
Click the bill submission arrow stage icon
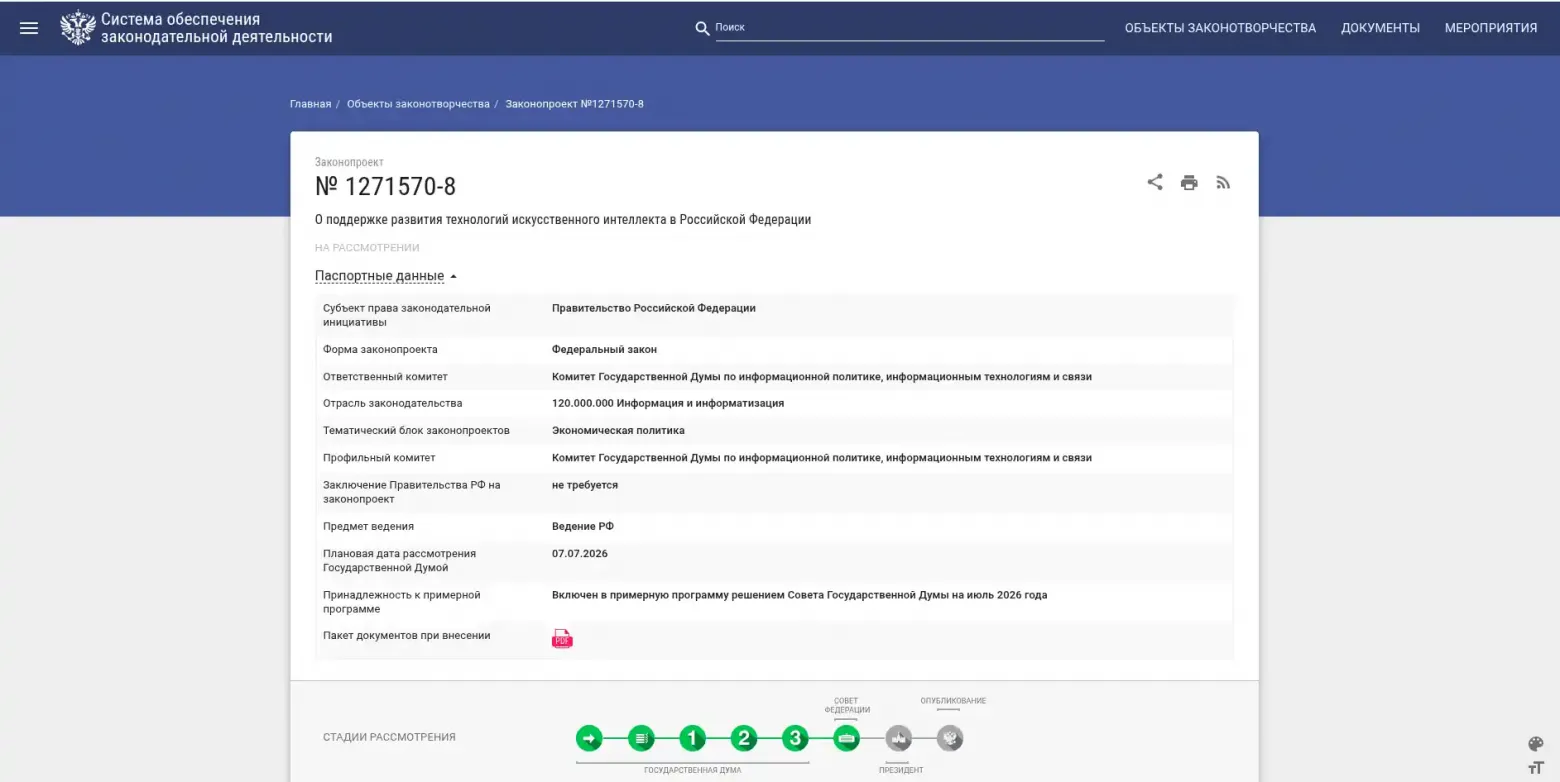pyautogui.click(x=589, y=739)
